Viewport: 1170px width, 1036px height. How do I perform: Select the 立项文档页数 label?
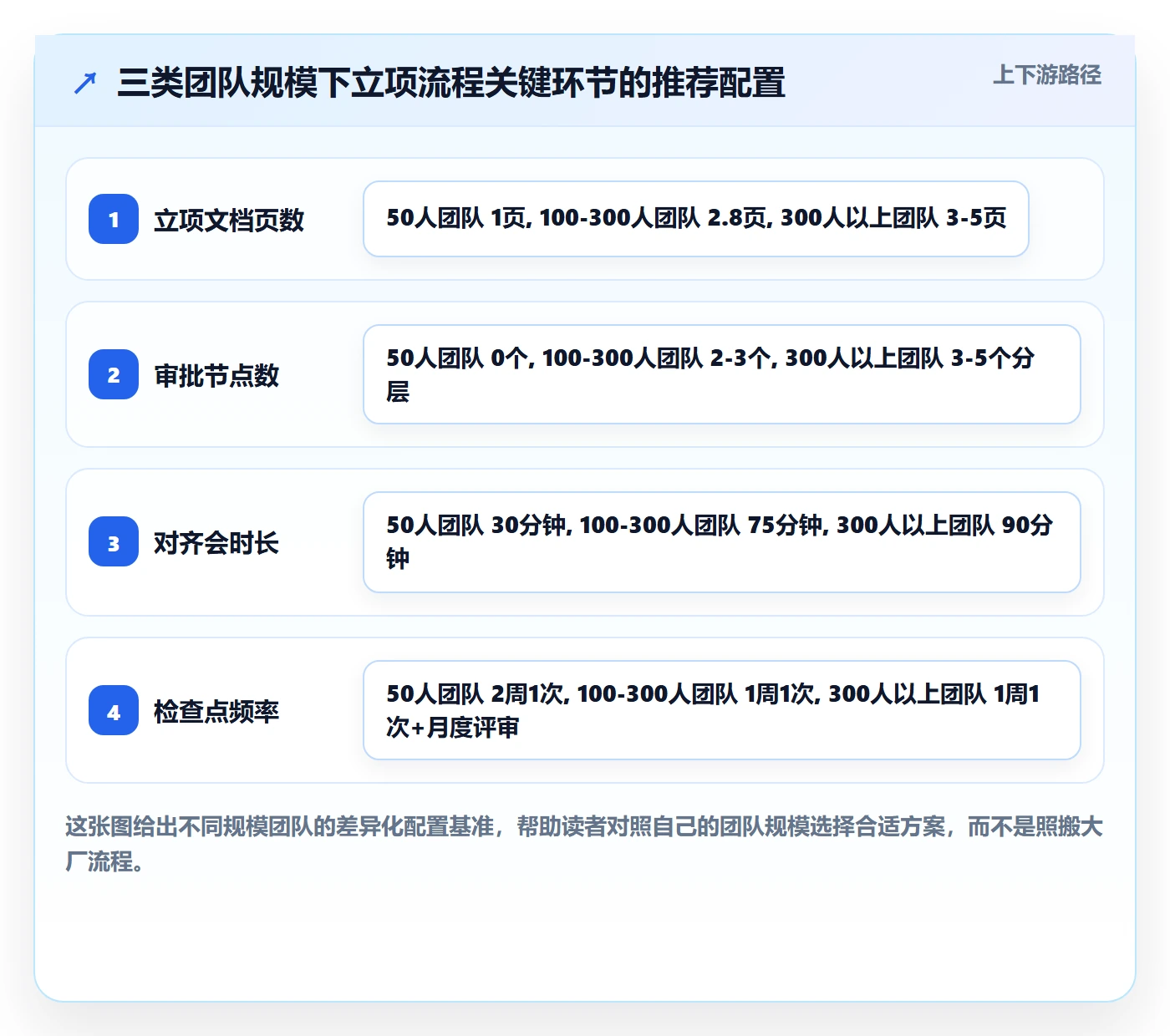[229, 220]
